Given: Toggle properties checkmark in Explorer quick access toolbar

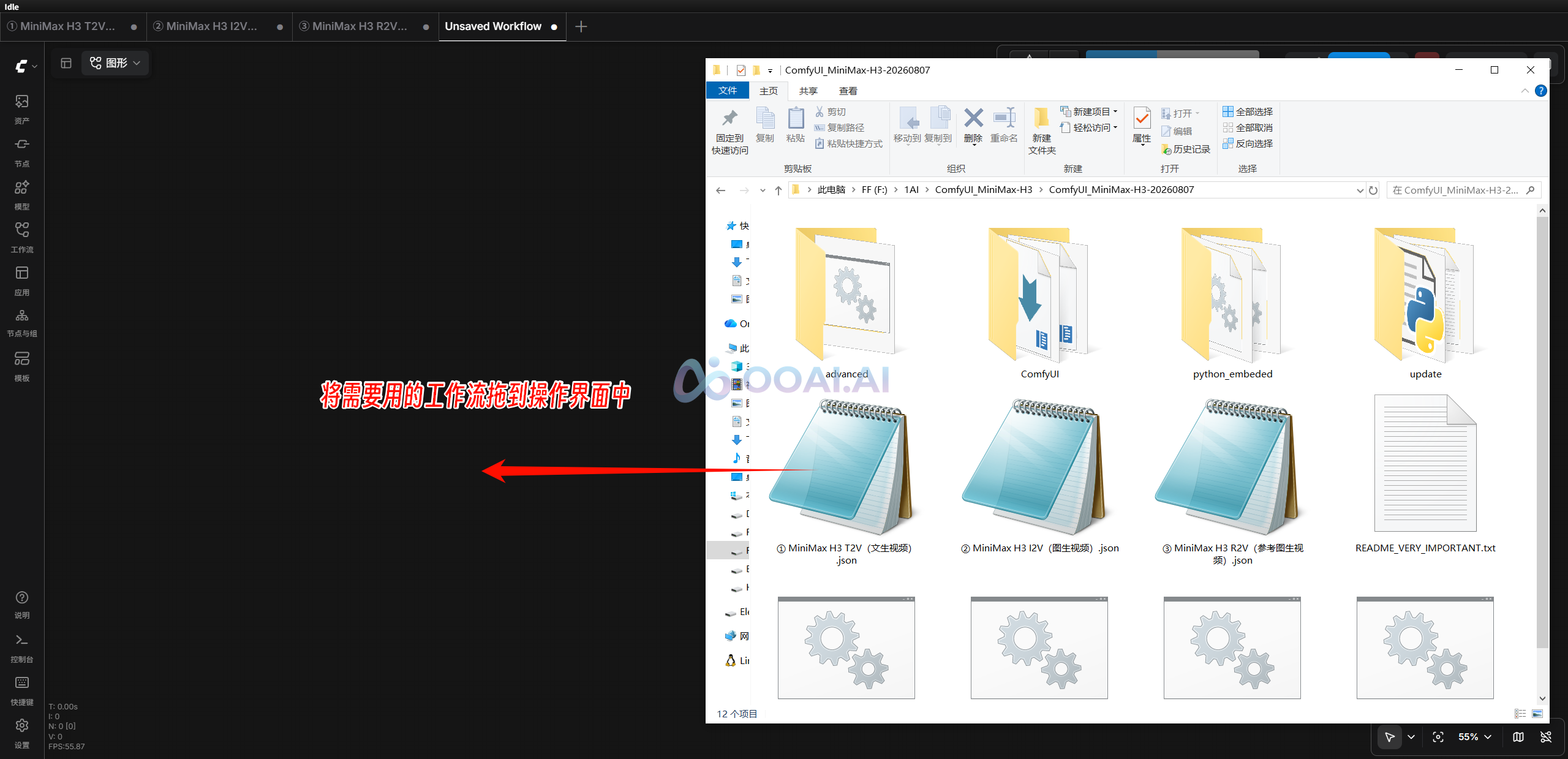Looking at the screenshot, I should click(741, 70).
